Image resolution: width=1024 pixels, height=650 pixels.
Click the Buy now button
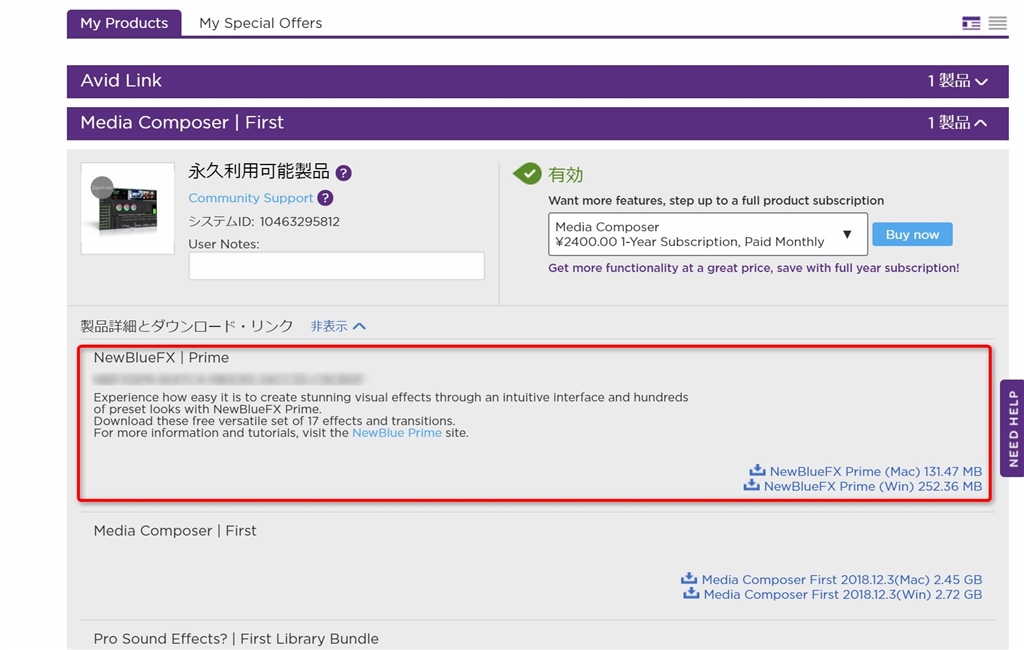coord(912,235)
